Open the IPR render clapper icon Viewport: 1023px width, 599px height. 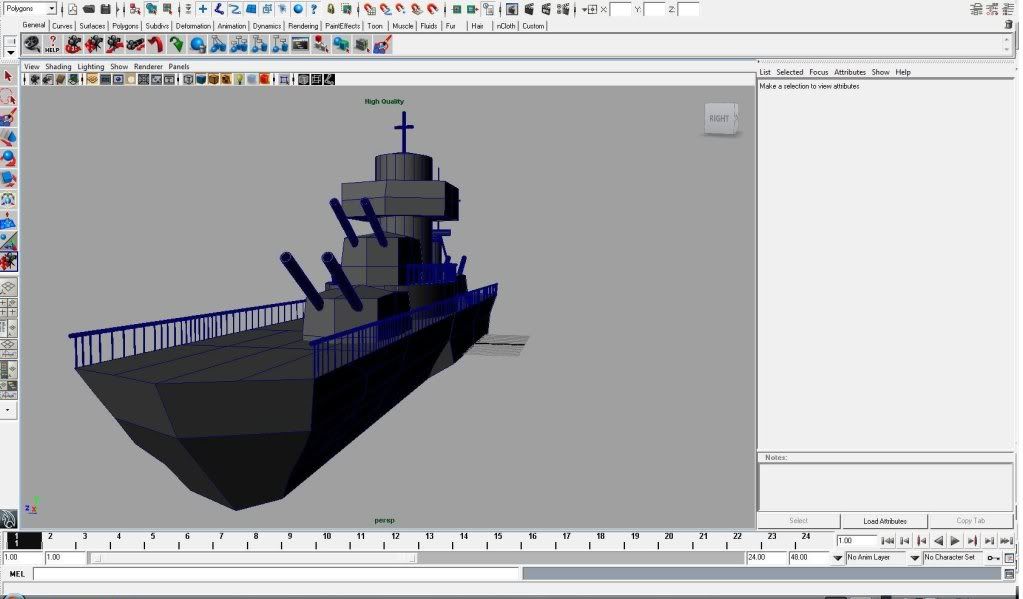pyautogui.click(x=546, y=9)
